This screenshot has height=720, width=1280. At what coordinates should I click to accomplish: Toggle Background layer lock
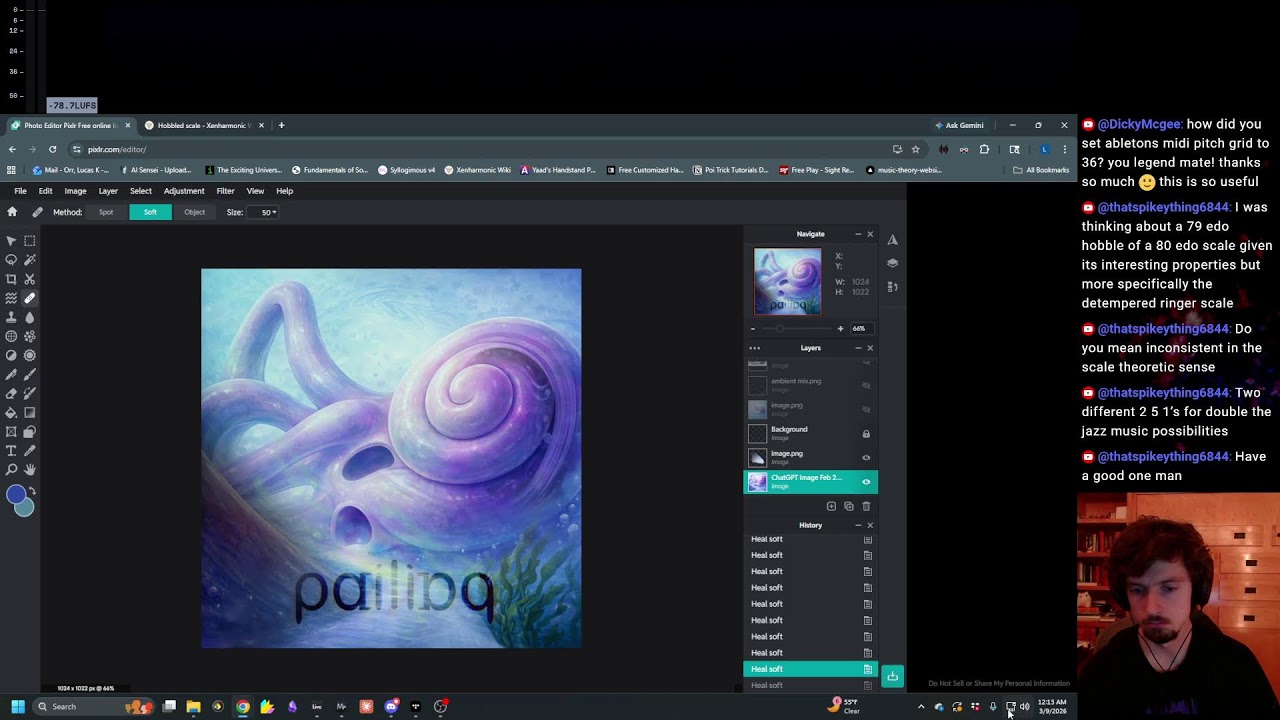pos(866,434)
